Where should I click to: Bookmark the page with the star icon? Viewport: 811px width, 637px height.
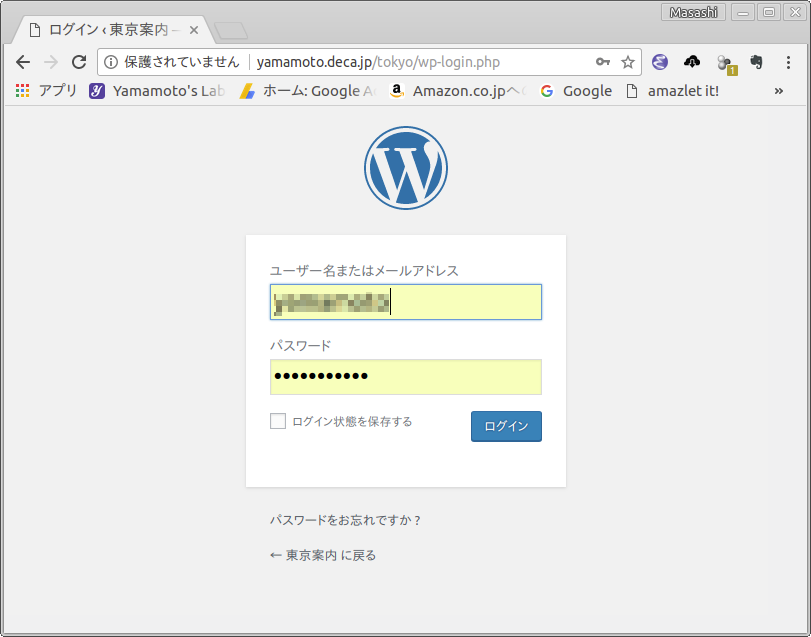coord(627,63)
